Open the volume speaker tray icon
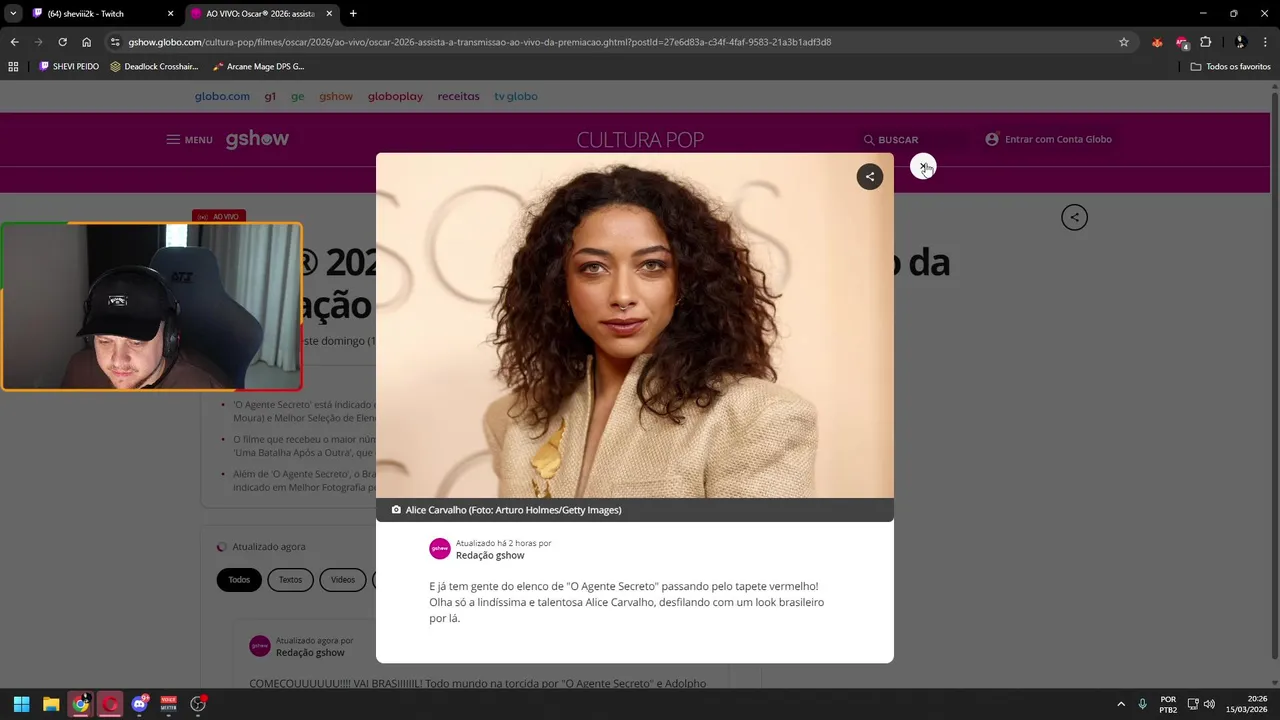 click(1209, 704)
